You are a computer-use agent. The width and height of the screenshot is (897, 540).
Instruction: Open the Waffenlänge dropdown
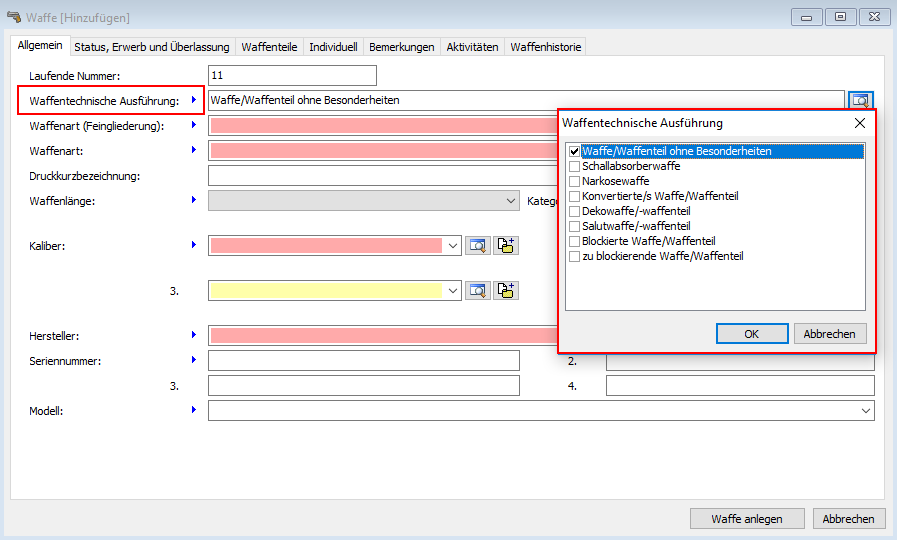coord(510,201)
